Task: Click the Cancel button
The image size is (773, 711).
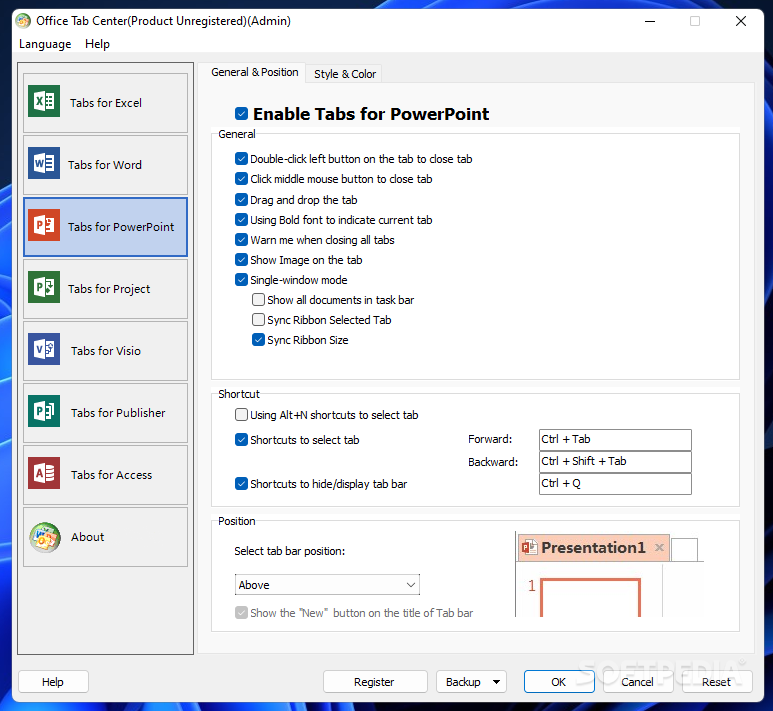Action: click(637, 682)
